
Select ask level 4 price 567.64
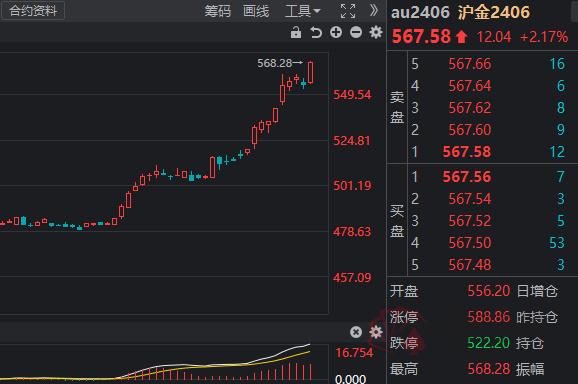pos(470,86)
